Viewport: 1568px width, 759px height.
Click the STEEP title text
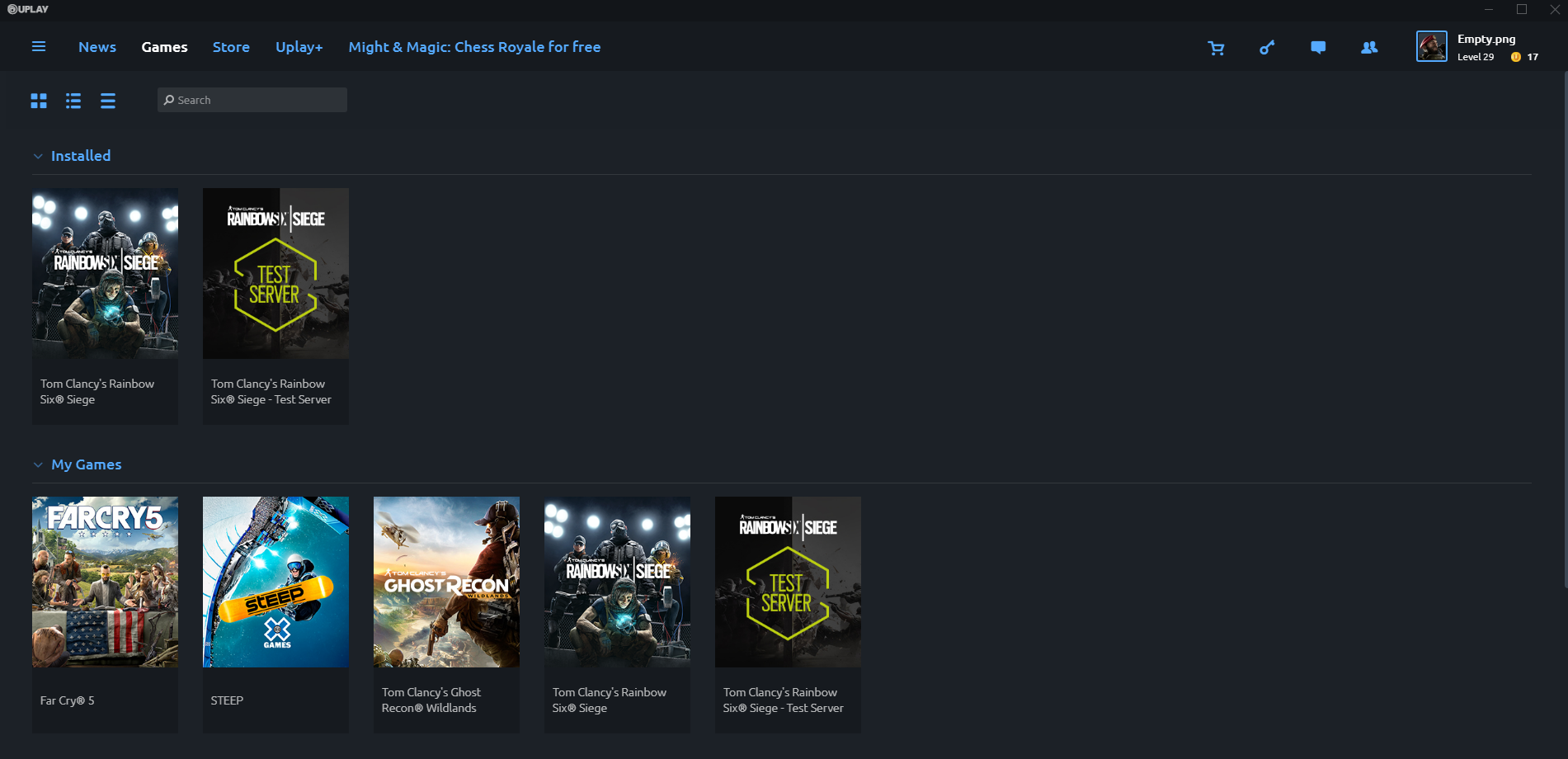[227, 700]
